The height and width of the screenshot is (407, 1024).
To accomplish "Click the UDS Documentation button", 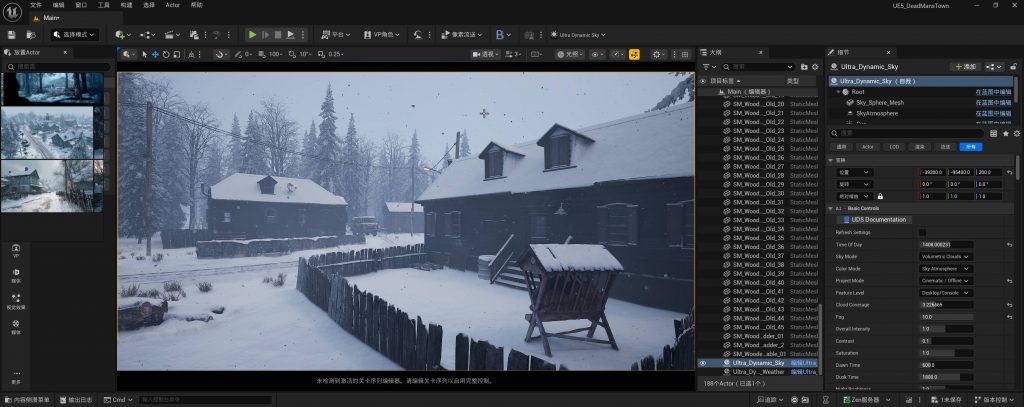I will pos(875,219).
